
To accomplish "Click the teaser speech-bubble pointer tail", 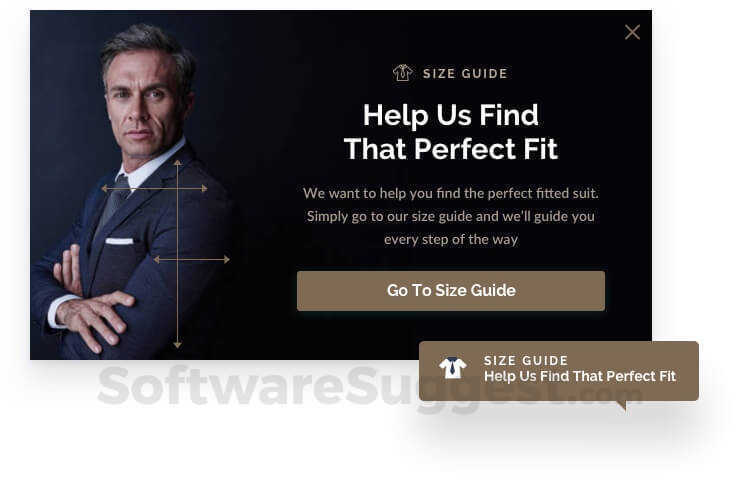I will [623, 405].
